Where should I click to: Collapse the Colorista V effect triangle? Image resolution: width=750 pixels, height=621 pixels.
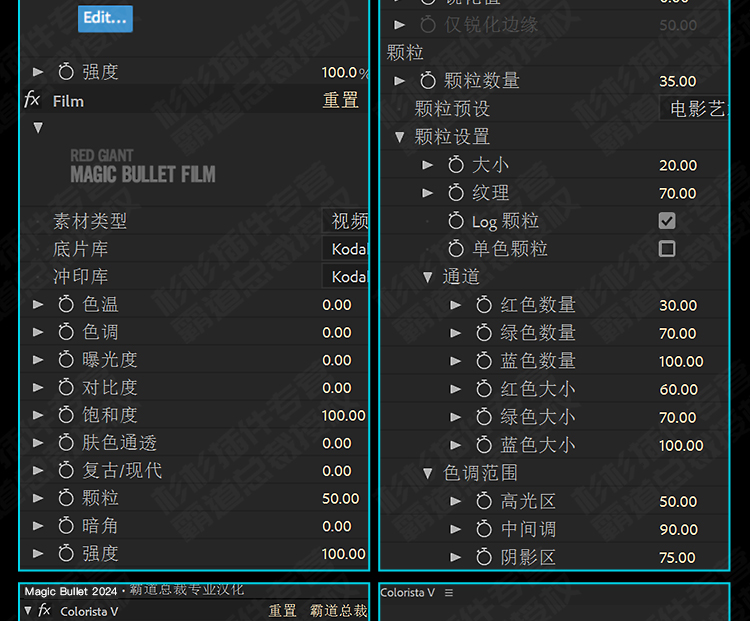(x=28, y=611)
